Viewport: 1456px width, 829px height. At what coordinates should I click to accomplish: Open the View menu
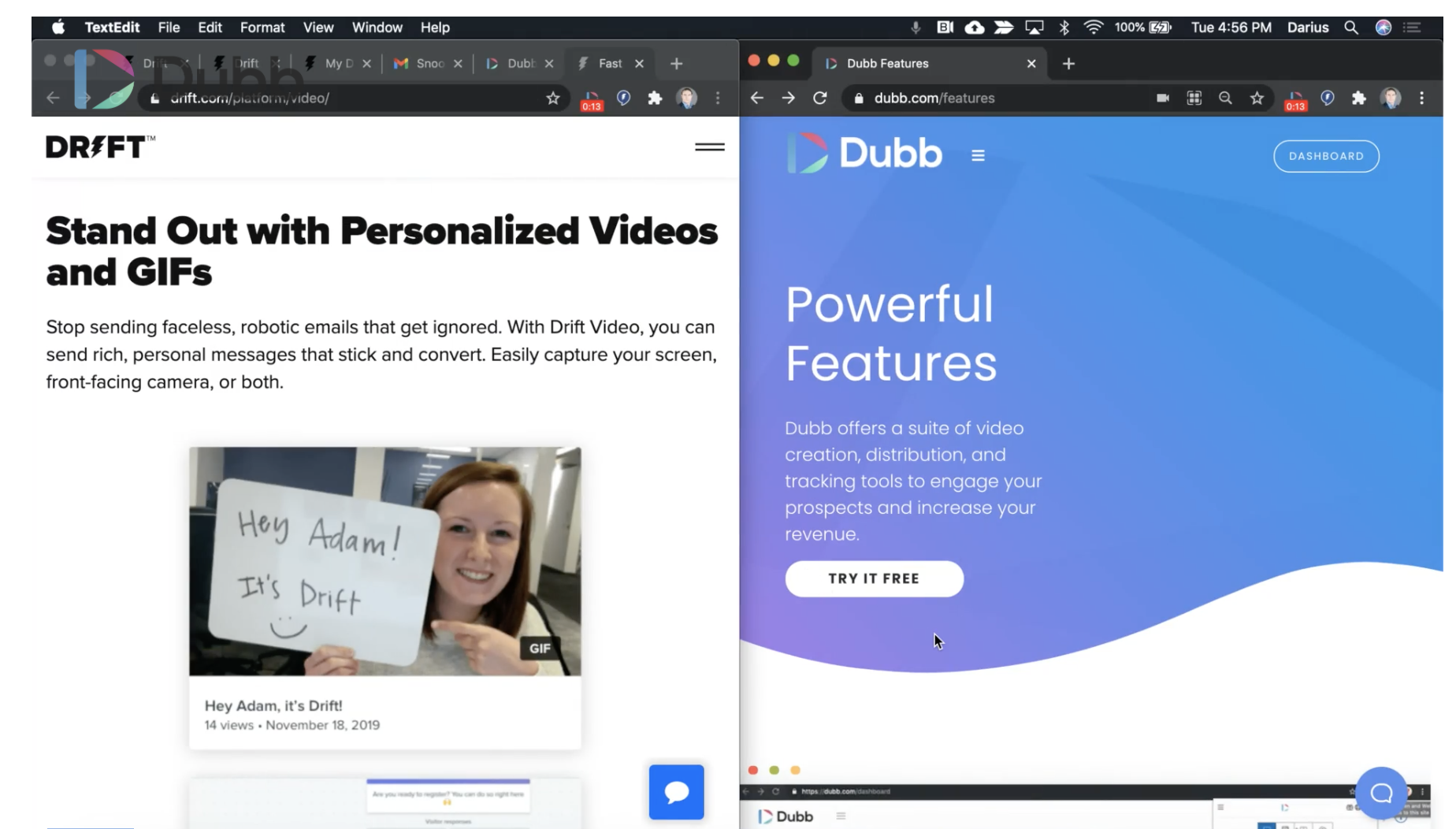318,28
